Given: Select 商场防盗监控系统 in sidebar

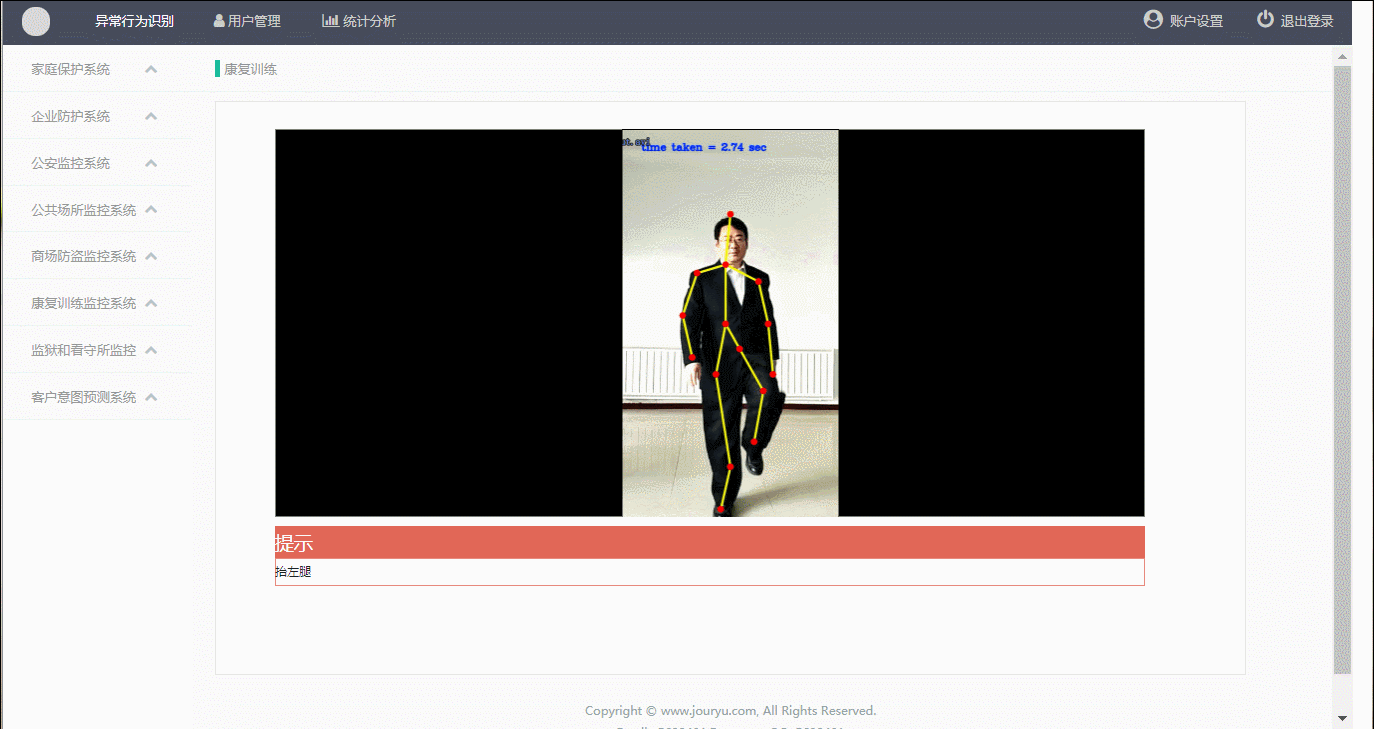Looking at the screenshot, I should coord(84,256).
